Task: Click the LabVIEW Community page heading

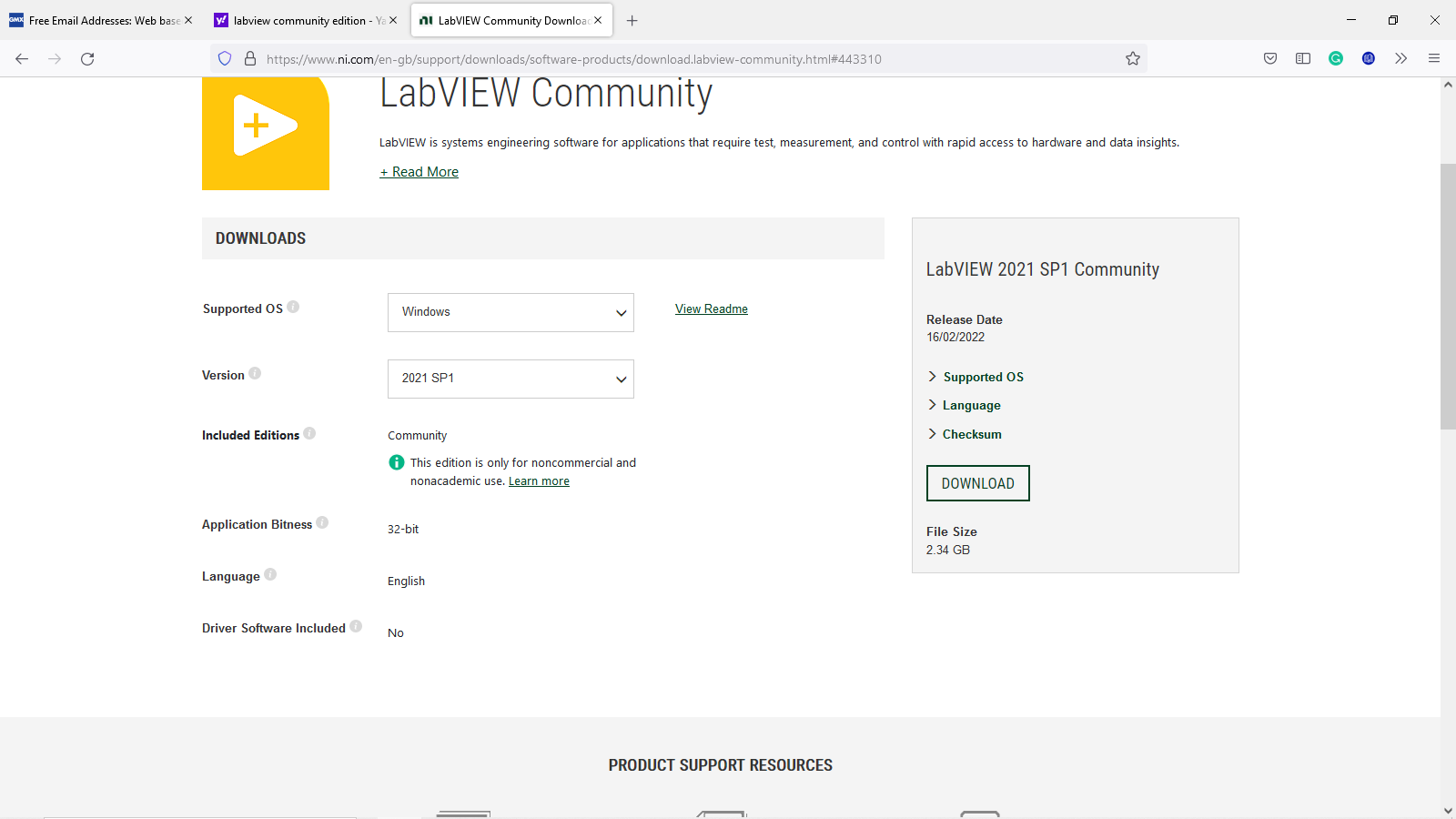Action: (x=546, y=94)
